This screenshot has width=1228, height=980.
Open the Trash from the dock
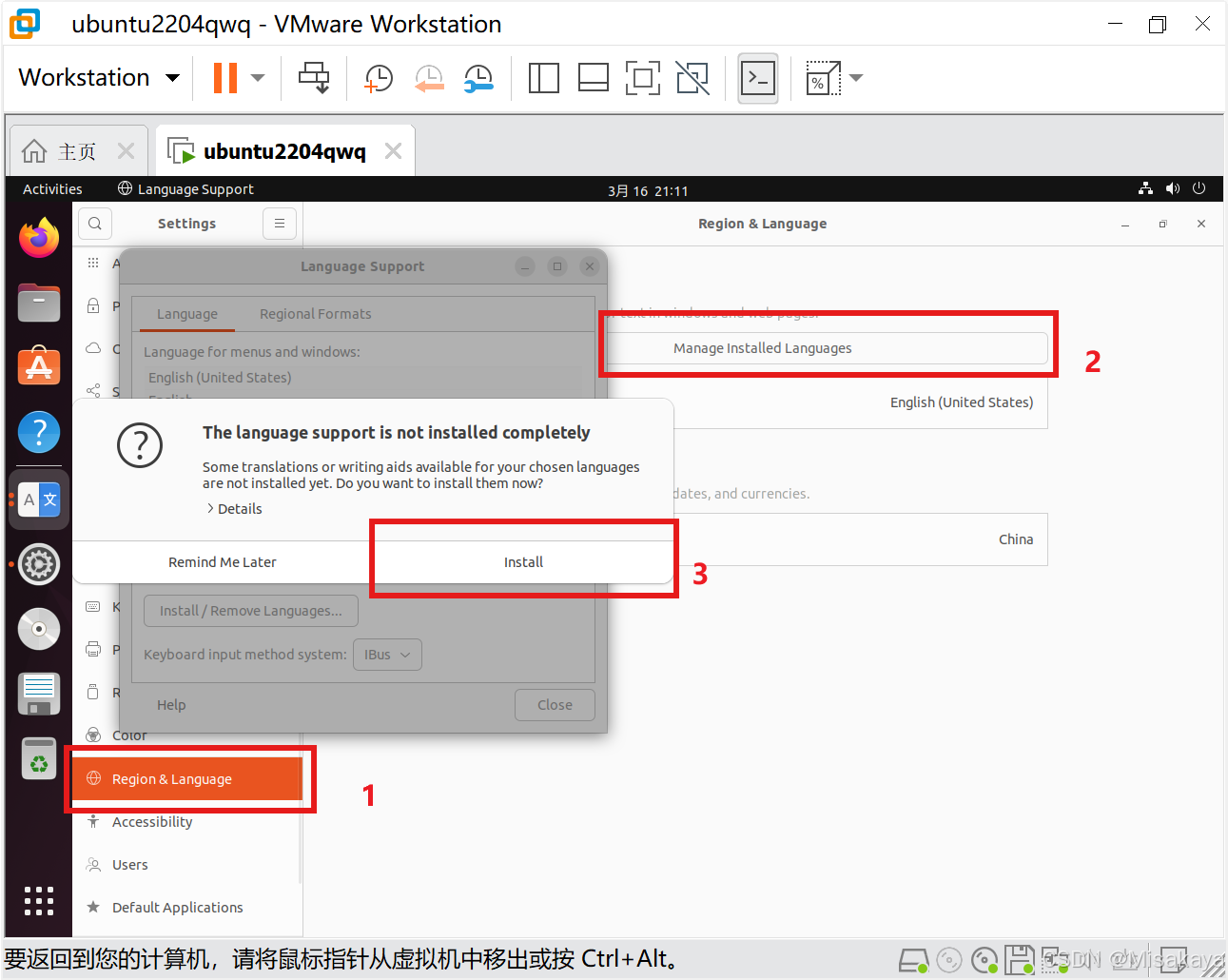[39, 758]
